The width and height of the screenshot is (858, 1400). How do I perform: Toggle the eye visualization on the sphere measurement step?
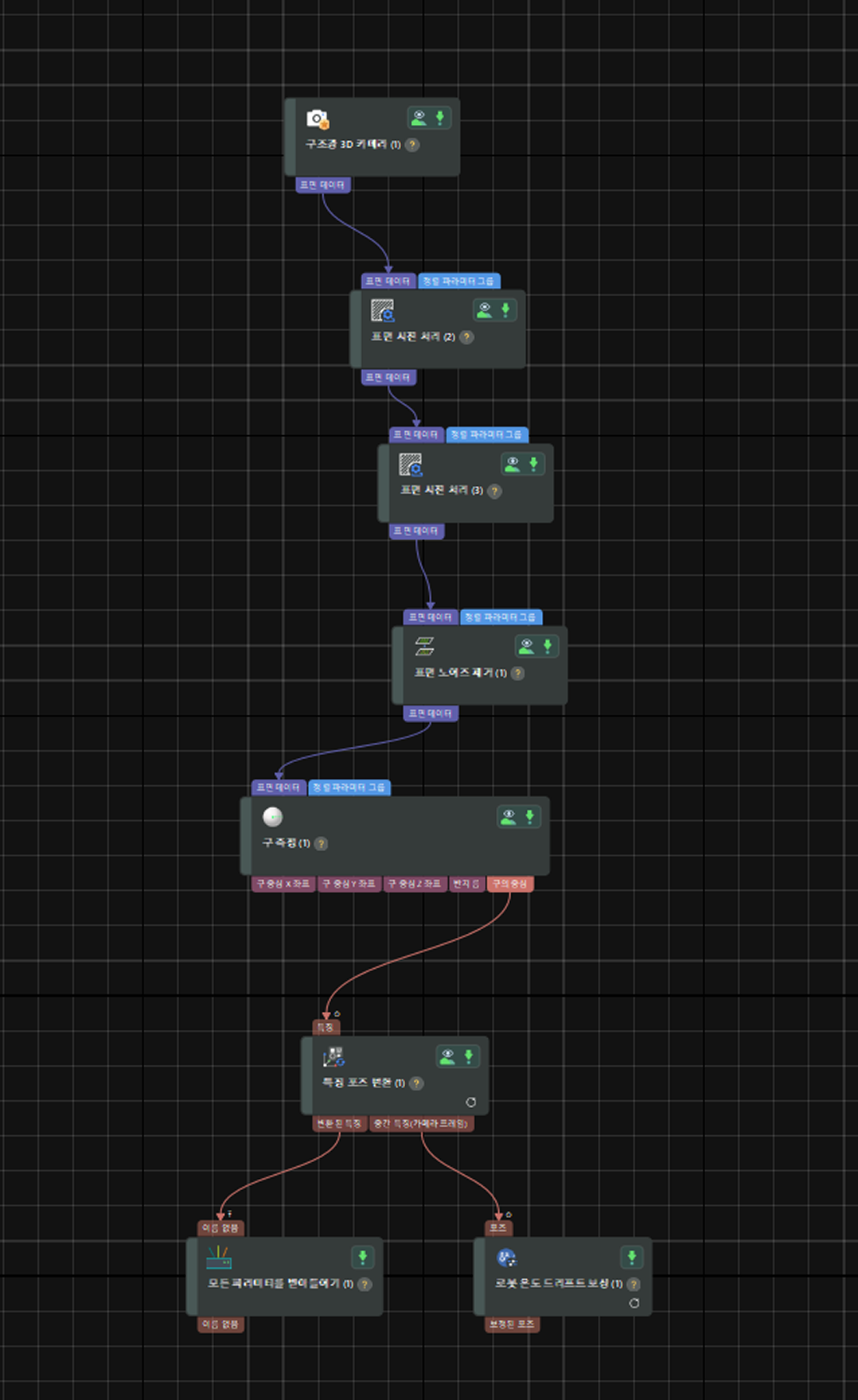point(508,816)
